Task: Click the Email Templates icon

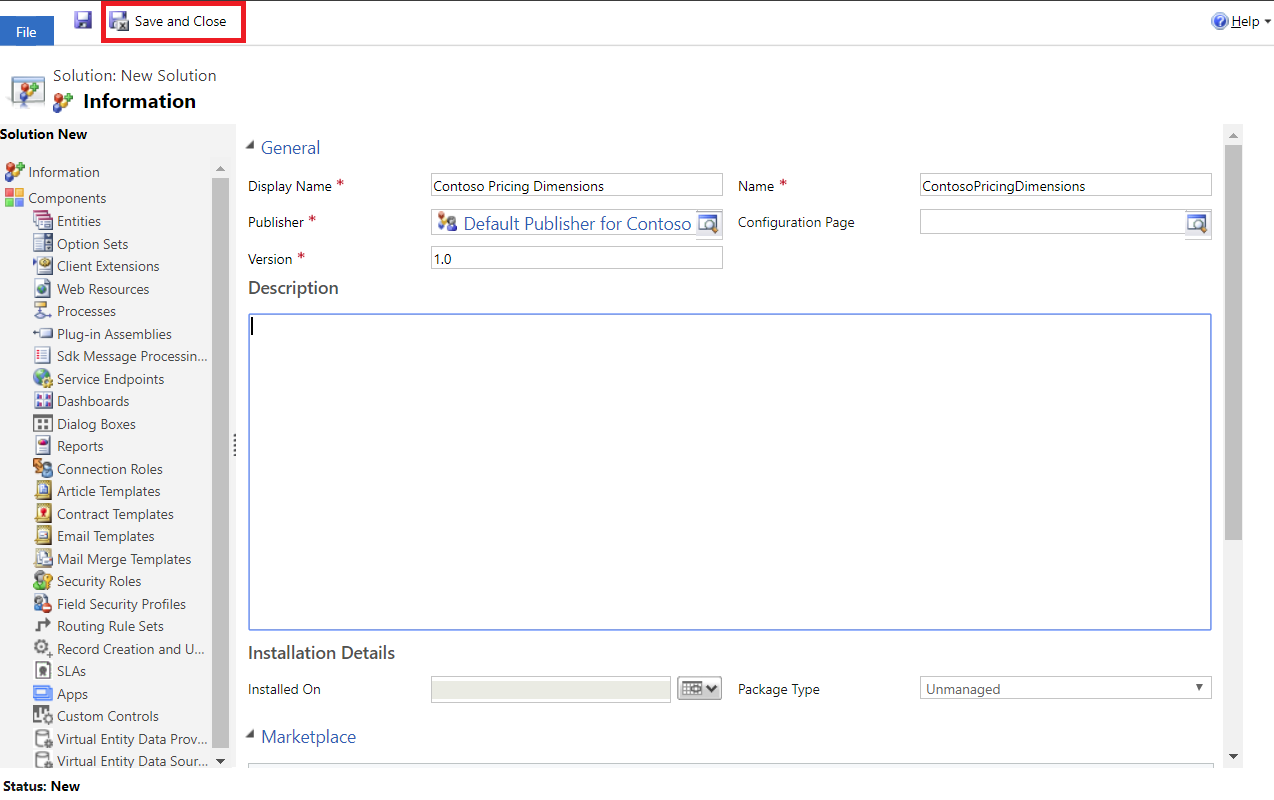Action: (x=43, y=536)
